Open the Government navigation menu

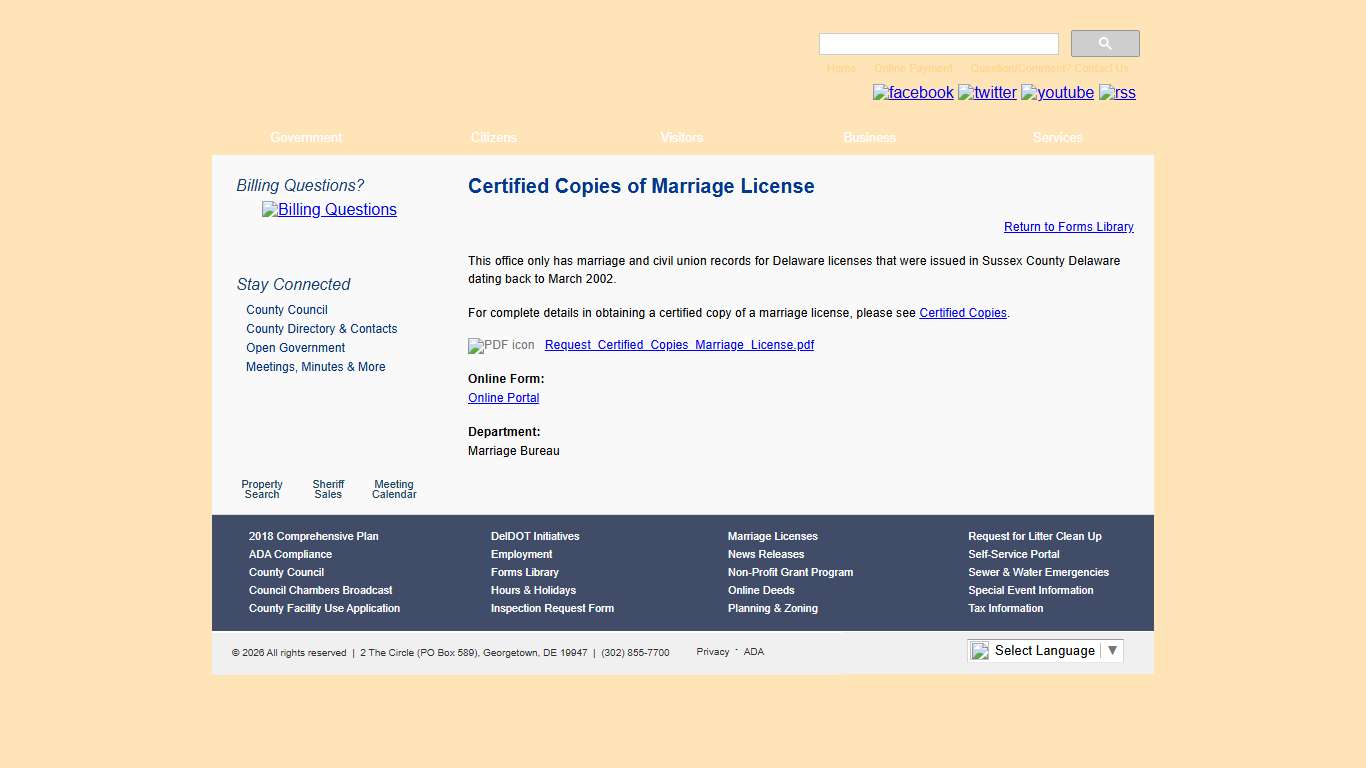[305, 137]
